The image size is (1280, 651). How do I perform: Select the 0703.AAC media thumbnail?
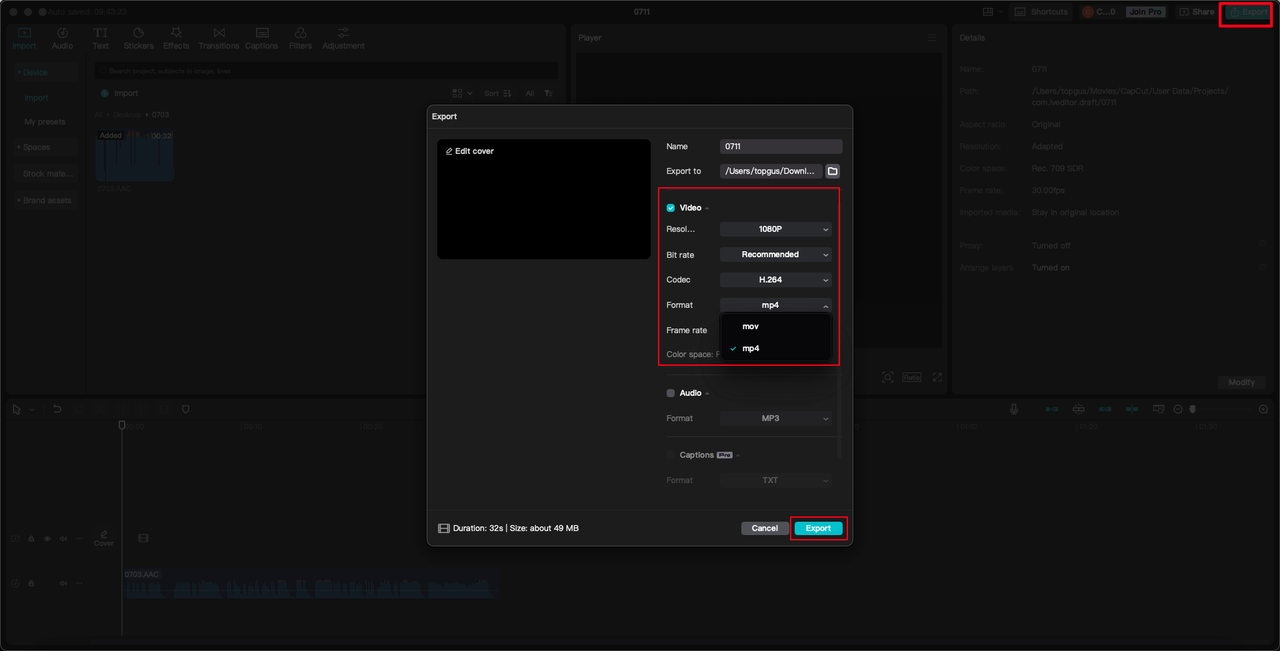(x=134, y=155)
